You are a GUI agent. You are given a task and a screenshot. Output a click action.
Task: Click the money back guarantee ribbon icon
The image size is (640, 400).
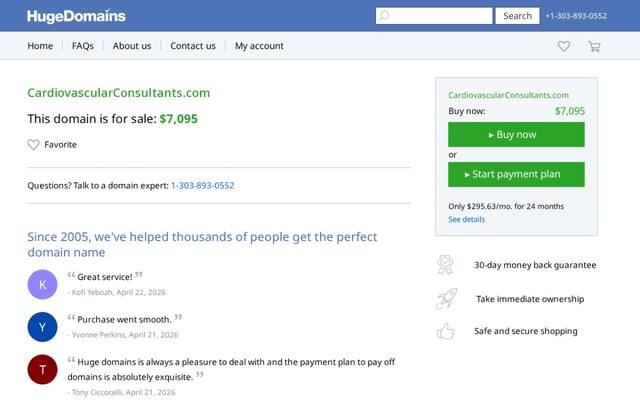pyautogui.click(x=445, y=265)
